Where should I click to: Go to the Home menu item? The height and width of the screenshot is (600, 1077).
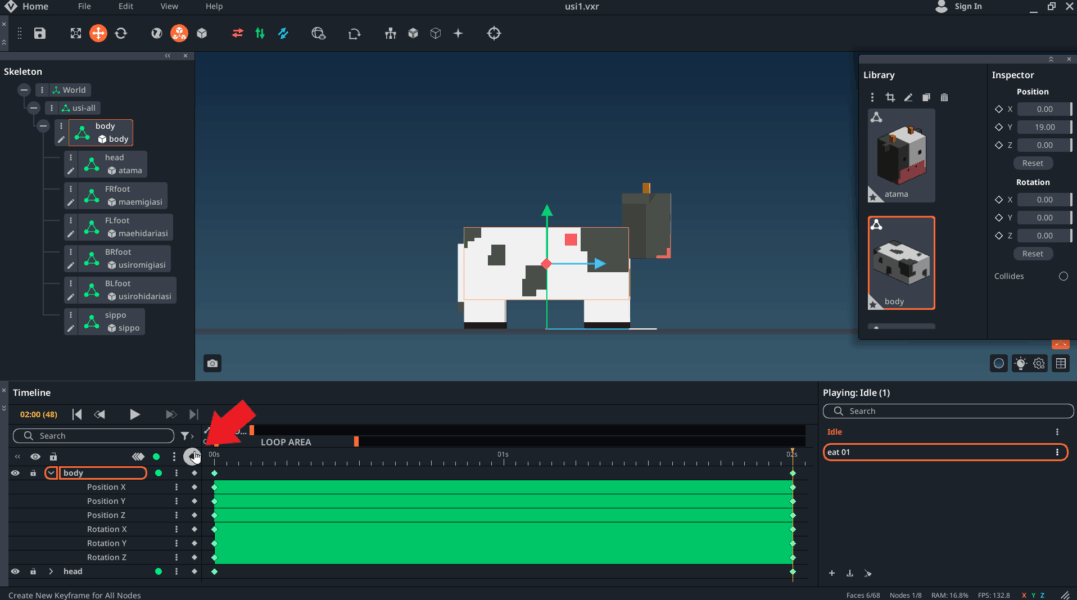tap(35, 6)
